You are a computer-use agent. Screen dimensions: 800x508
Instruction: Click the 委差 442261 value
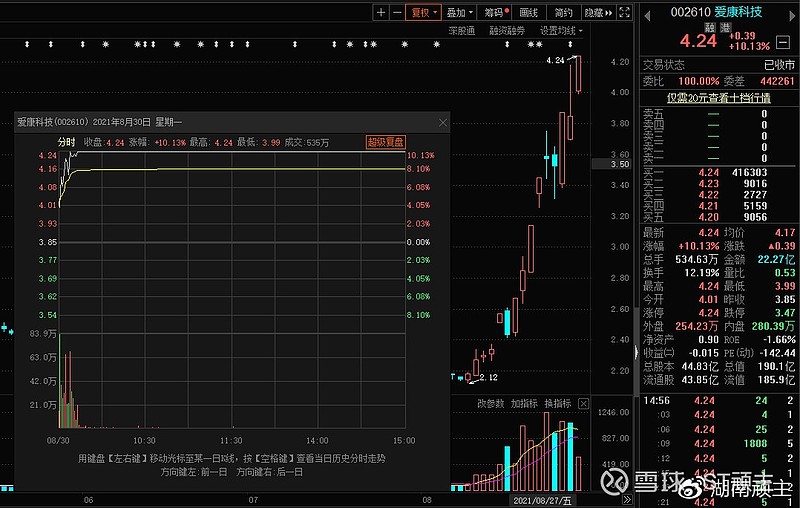[x=777, y=81]
